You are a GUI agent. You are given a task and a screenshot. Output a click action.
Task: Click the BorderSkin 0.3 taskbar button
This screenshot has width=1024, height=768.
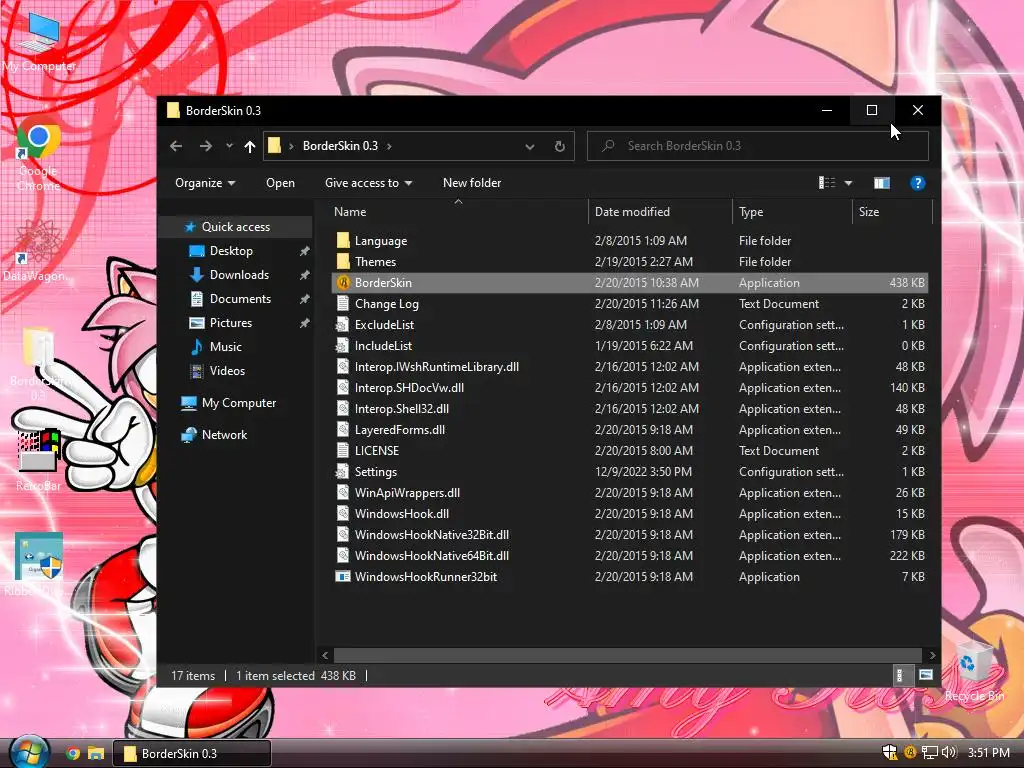pyautogui.click(x=192, y=754)
